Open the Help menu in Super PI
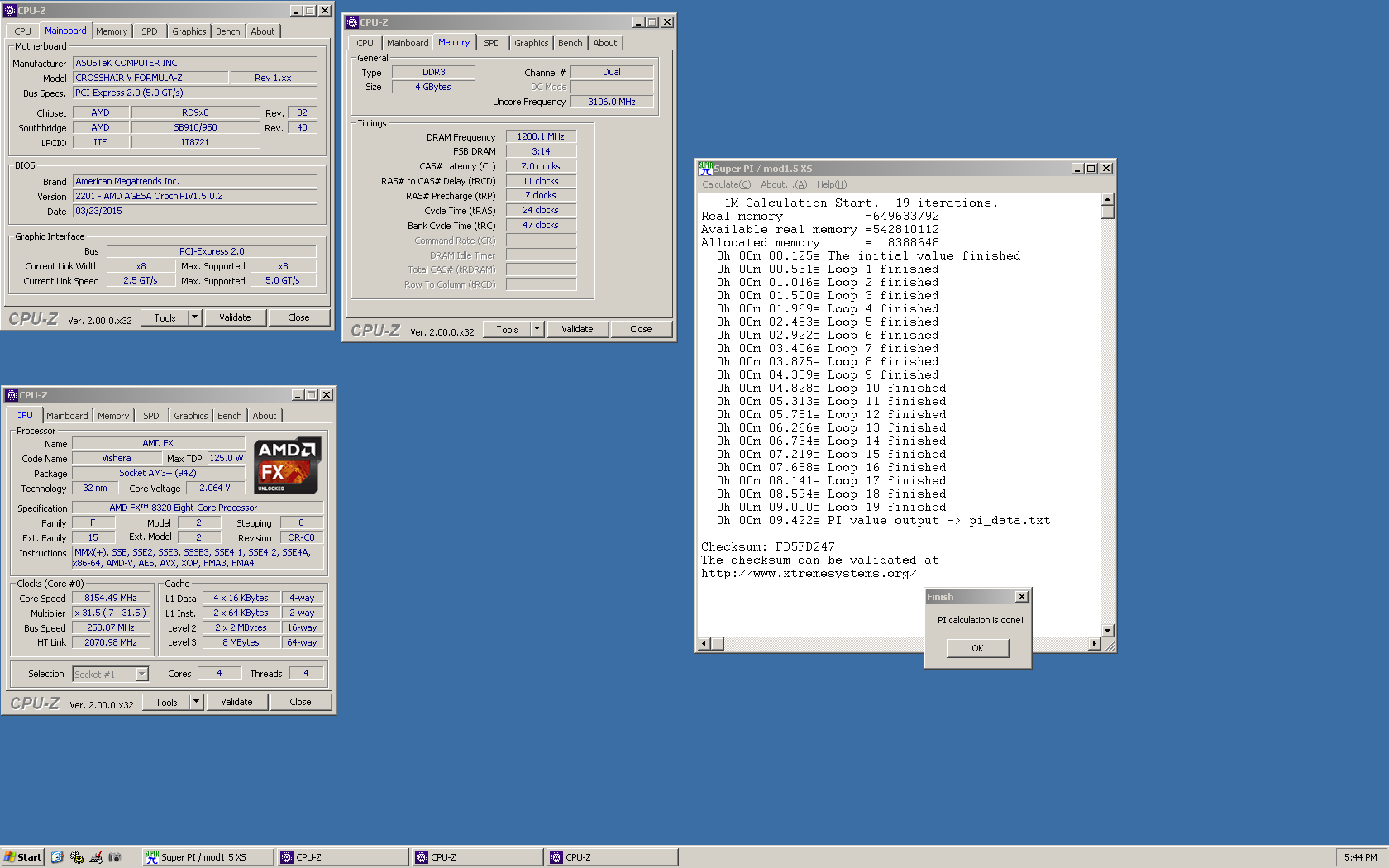Image resolution: width=1389 pixels, height=868 pixels. (832, 184)
